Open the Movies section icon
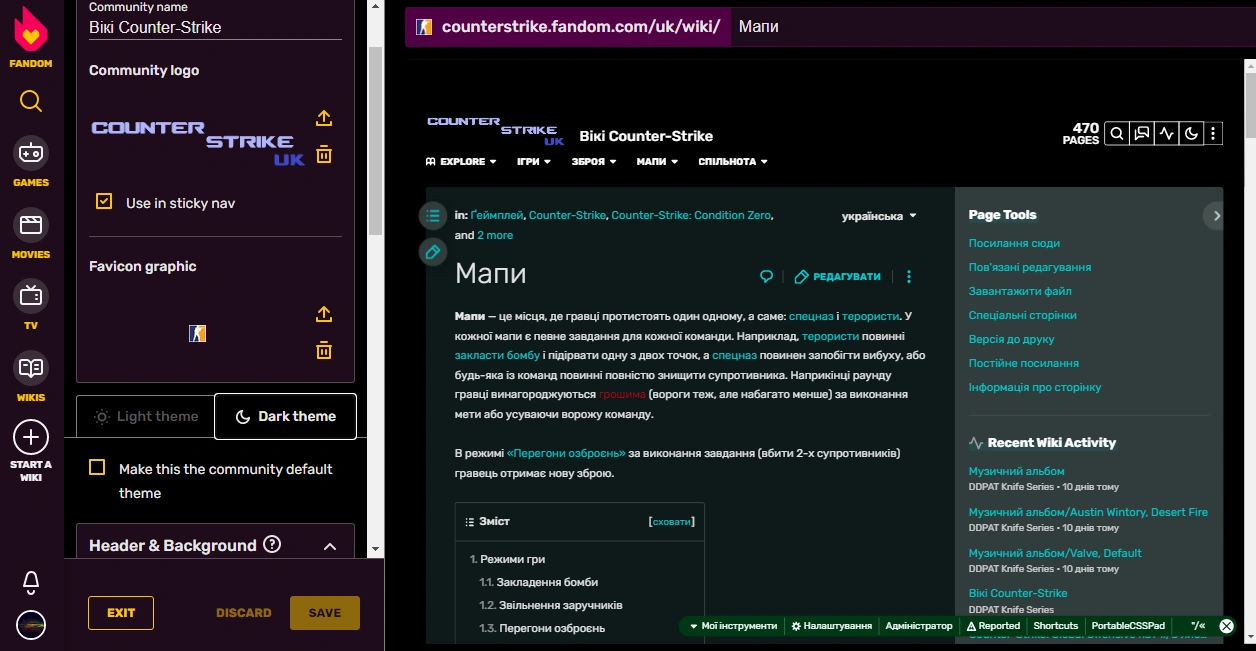This screenshot has height=651, width=1256. coord(31,224)
